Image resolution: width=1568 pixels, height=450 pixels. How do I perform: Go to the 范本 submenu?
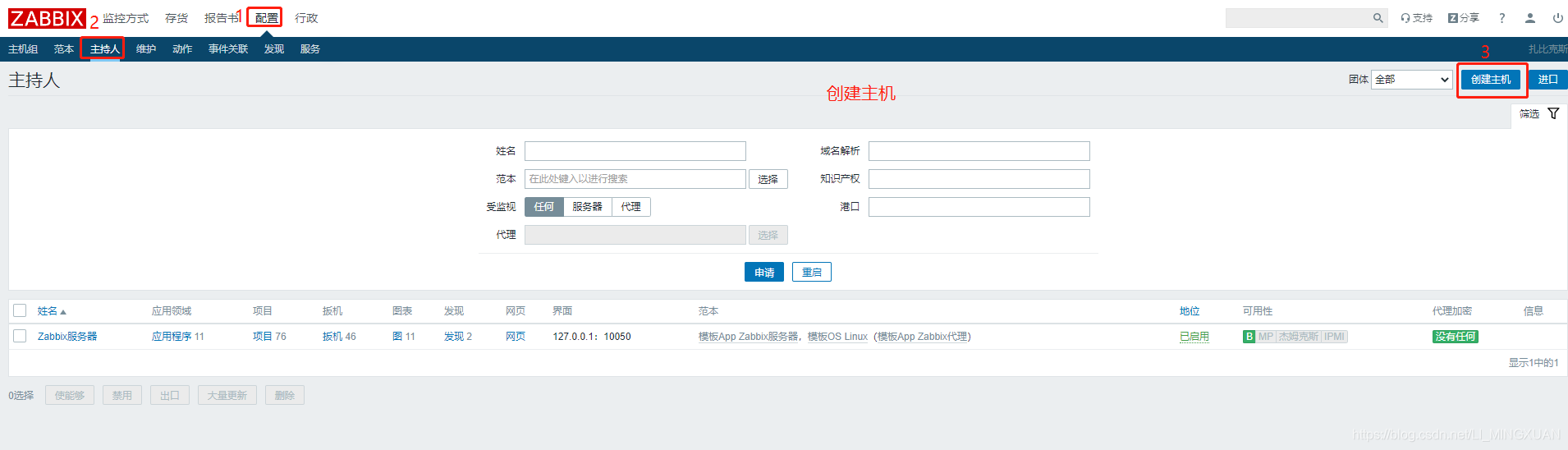[x=64, y=49]
